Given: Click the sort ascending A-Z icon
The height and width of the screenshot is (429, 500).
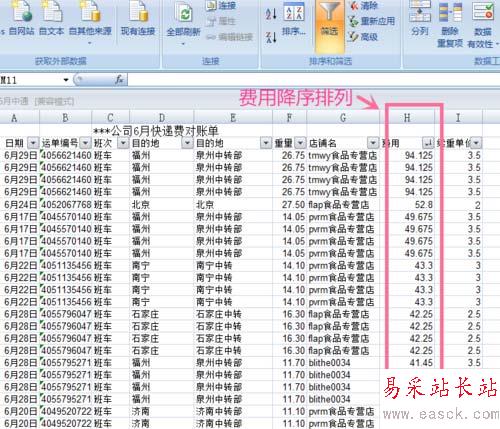Looking at the screenshot, I should [271, 13].
